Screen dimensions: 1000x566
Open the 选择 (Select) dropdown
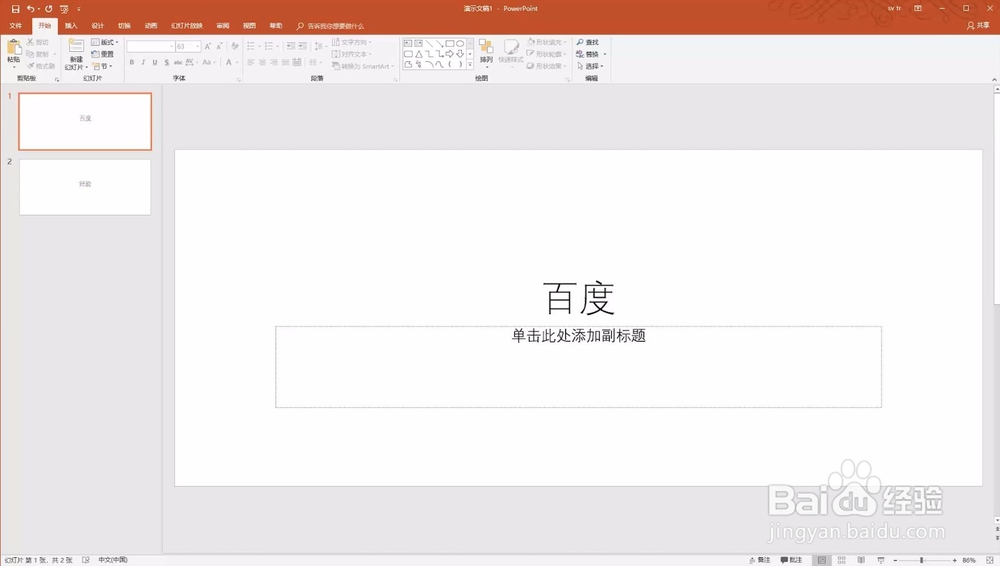(x=590, y=66)
